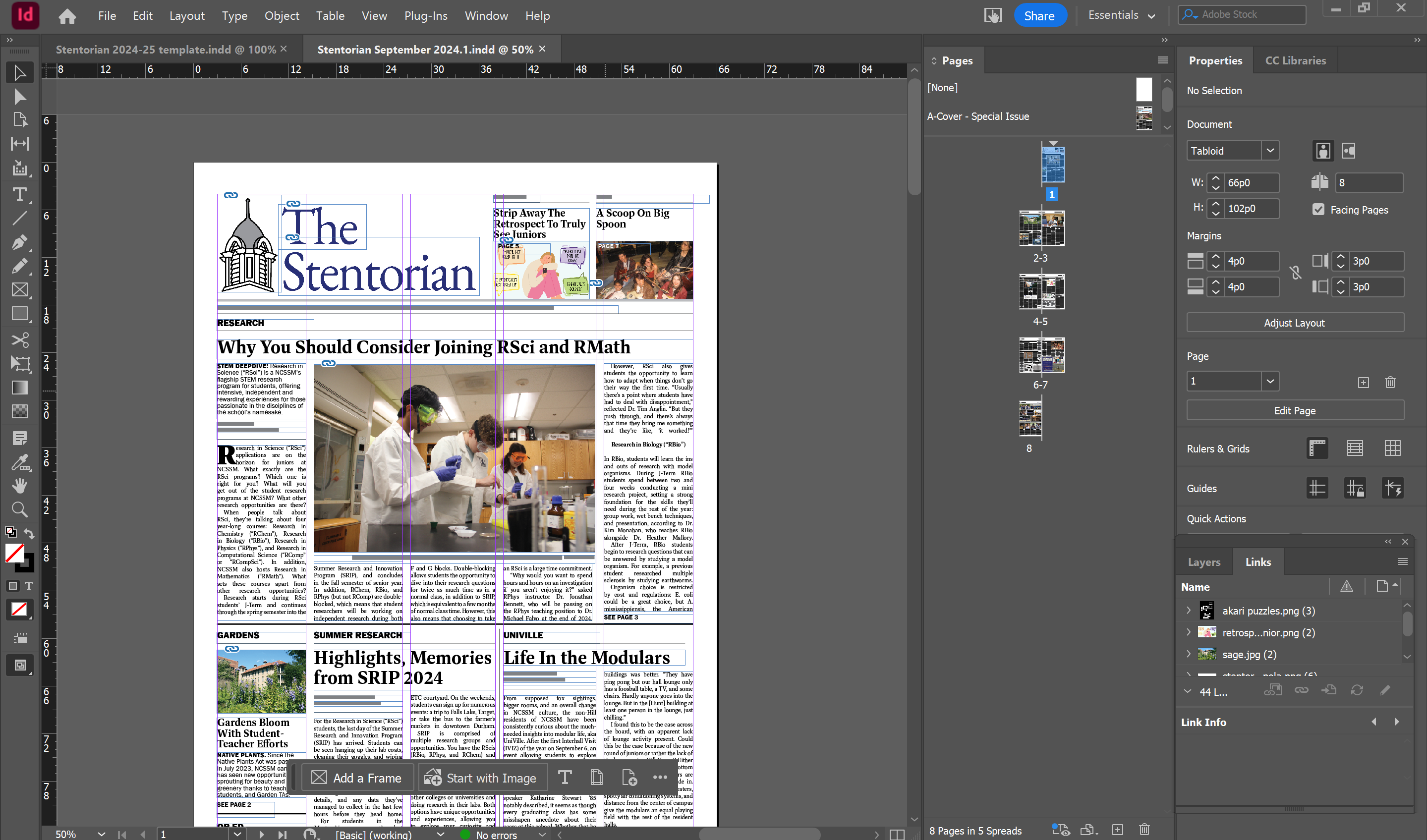Choose the Hand tool
Image resolution: width=1427 pixels, height=840 pixels.
pos(19,485)
